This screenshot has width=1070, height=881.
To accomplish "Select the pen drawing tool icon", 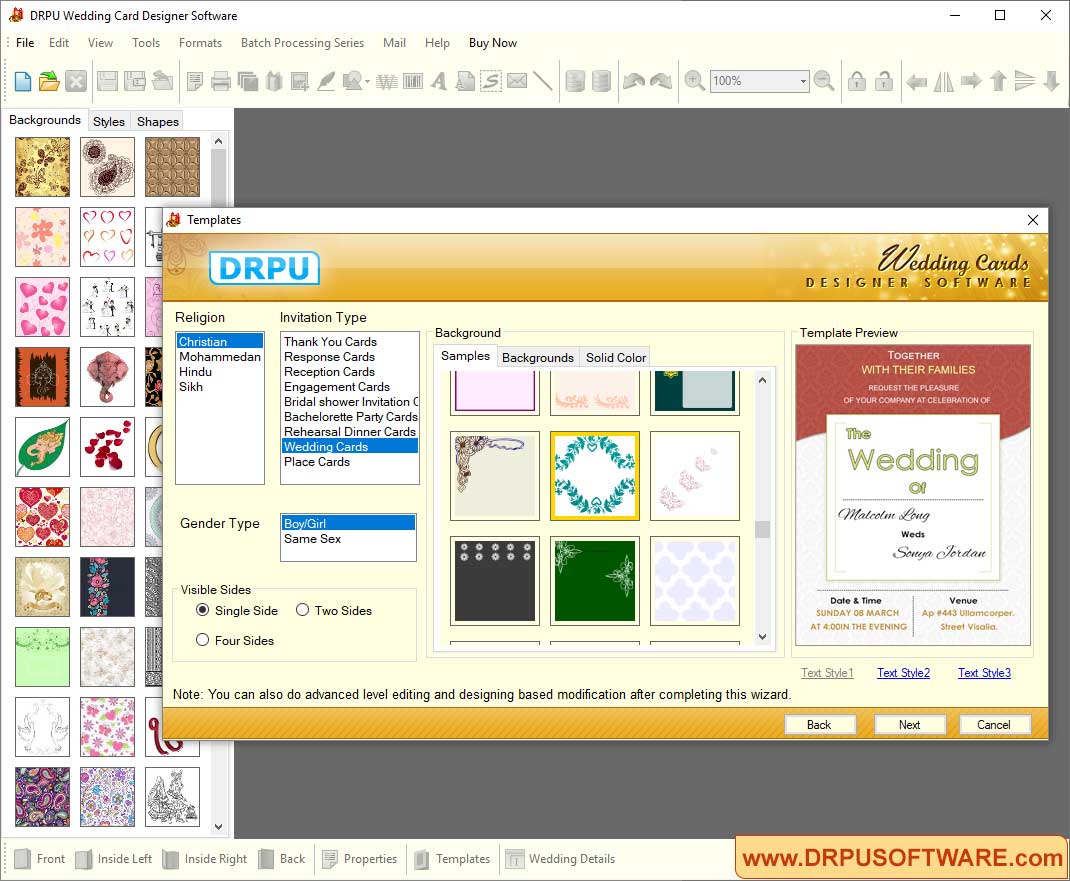I will [326, 81].
